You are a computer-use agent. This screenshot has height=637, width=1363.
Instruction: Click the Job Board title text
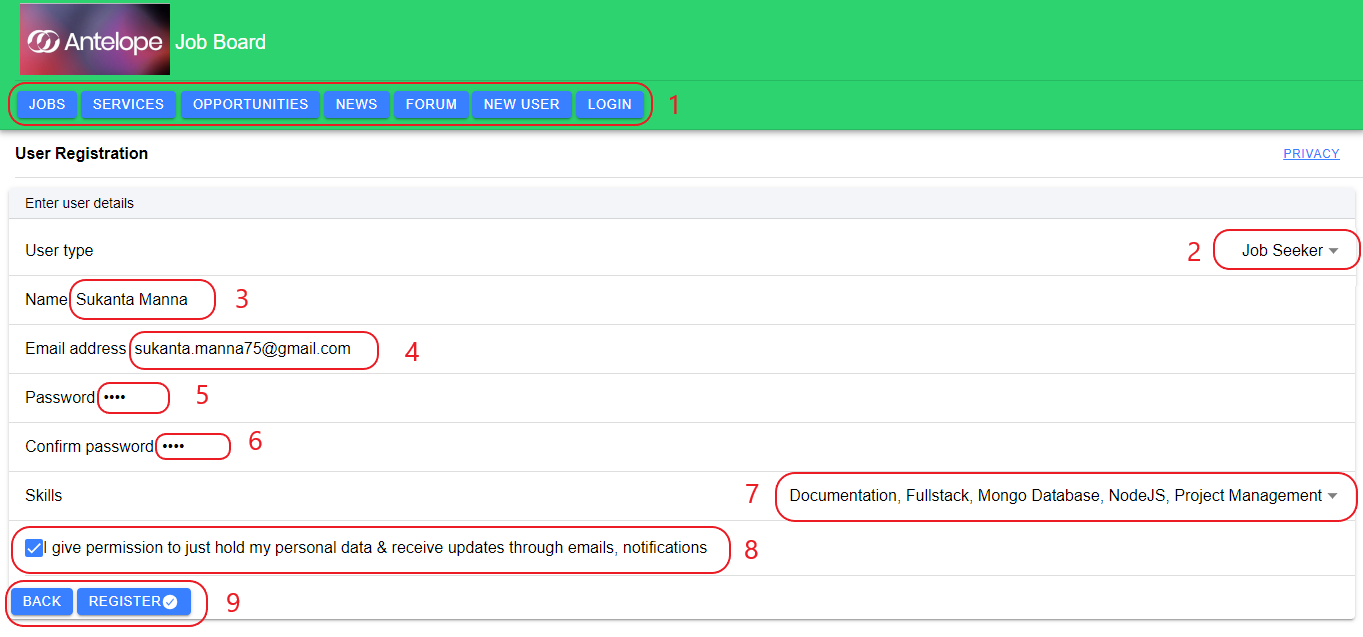pos(221,42)
